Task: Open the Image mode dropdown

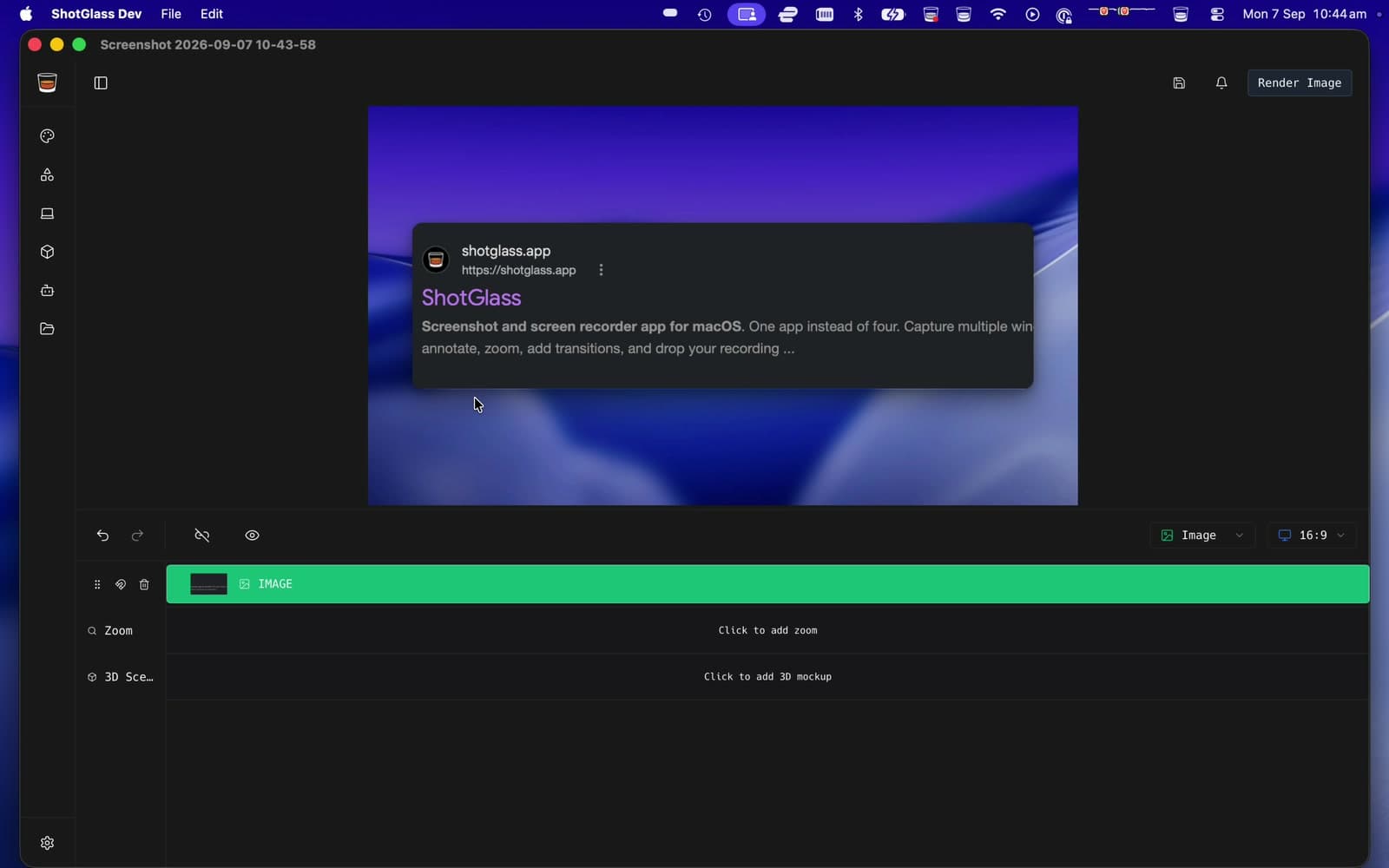Action: point(1202,536)
